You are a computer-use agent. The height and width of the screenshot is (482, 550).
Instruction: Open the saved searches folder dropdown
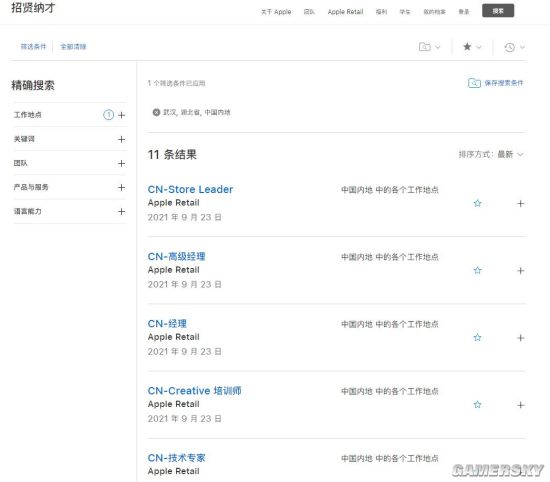430,47
